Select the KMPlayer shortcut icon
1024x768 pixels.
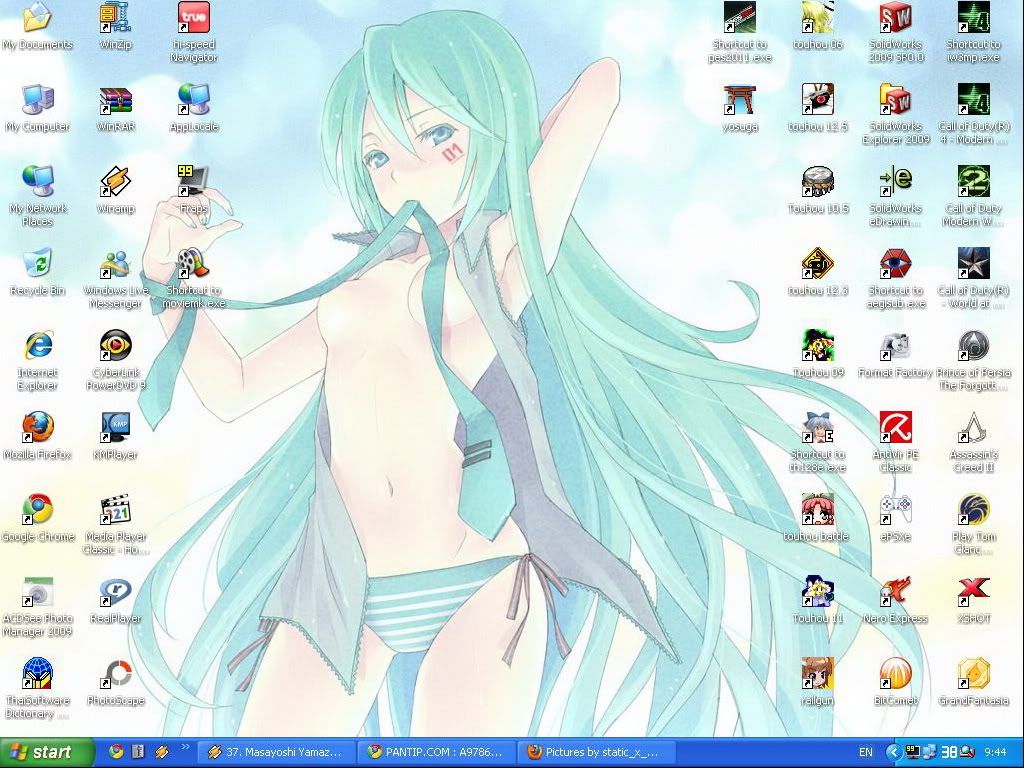[x=116, y=427]
